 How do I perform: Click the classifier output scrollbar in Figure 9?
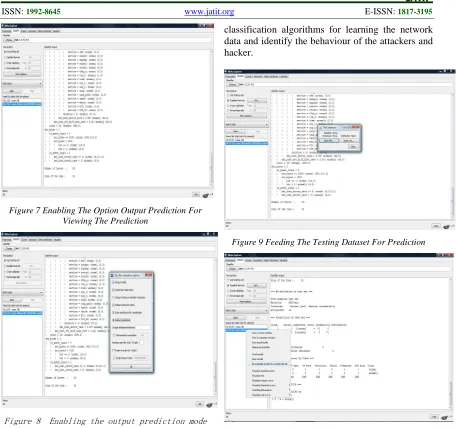[452, 156]
